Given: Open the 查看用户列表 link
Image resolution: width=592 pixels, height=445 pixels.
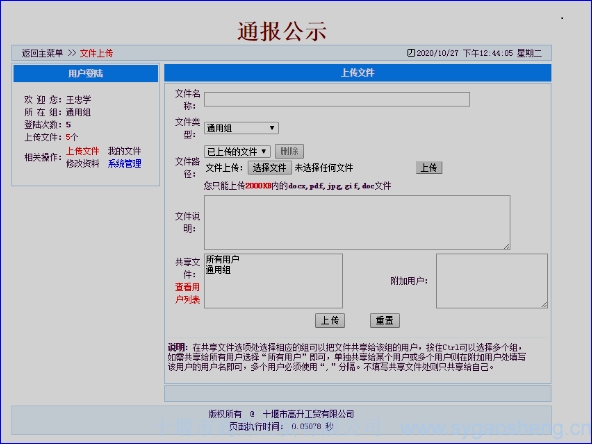Looking at the screenshot, I should 187,293.
